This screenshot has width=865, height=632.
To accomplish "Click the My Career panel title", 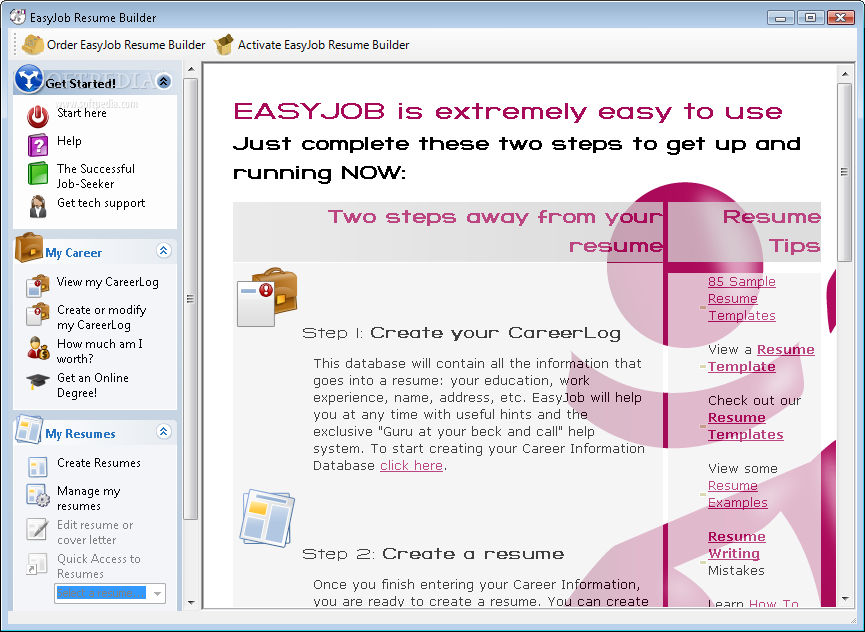I will click(x=73, y=253).
